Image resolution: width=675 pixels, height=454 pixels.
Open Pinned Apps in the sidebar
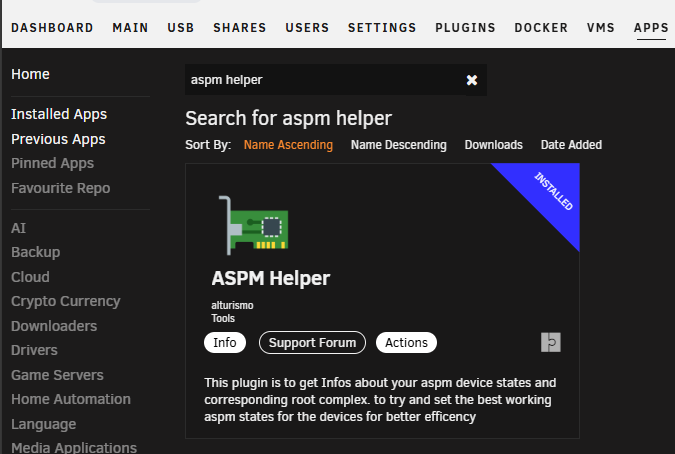pyautogui.click(x=53, y=164)
